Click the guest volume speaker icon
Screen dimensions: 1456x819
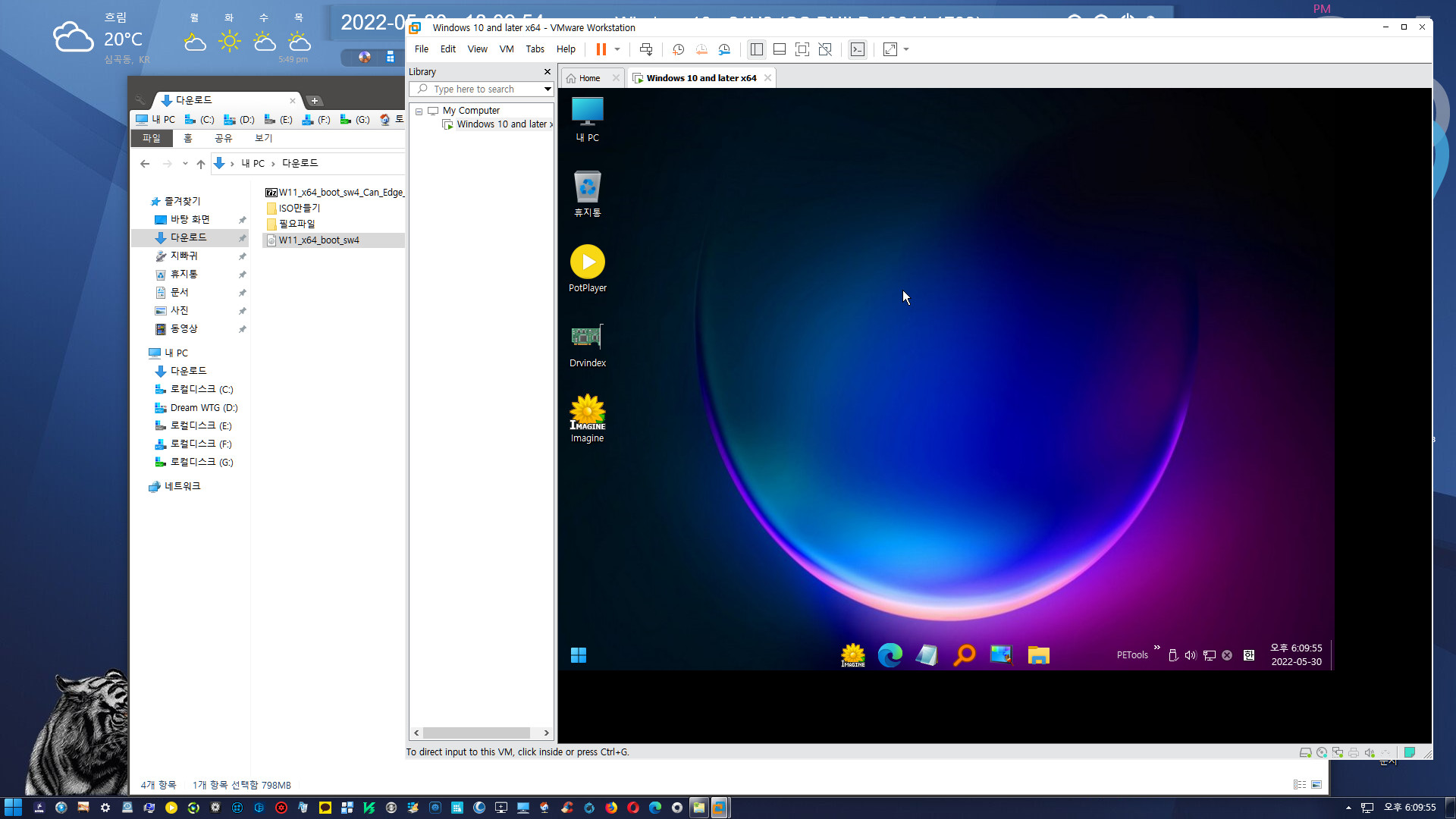click(x=1191, y=655)
